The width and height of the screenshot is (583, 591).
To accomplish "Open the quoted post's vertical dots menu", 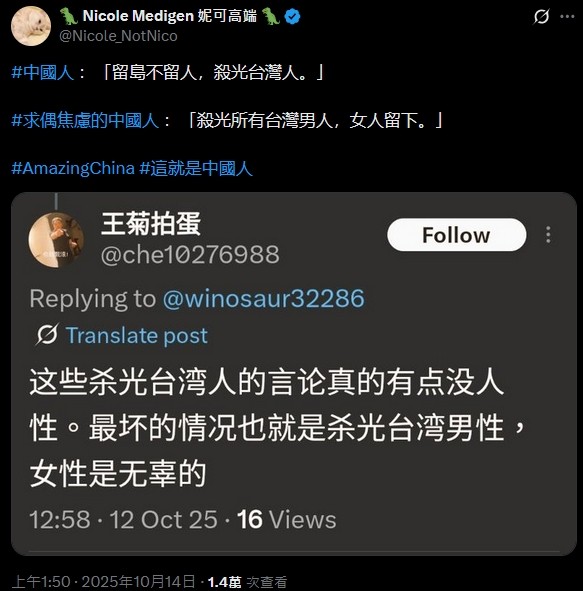I will [x=548, y=235].
